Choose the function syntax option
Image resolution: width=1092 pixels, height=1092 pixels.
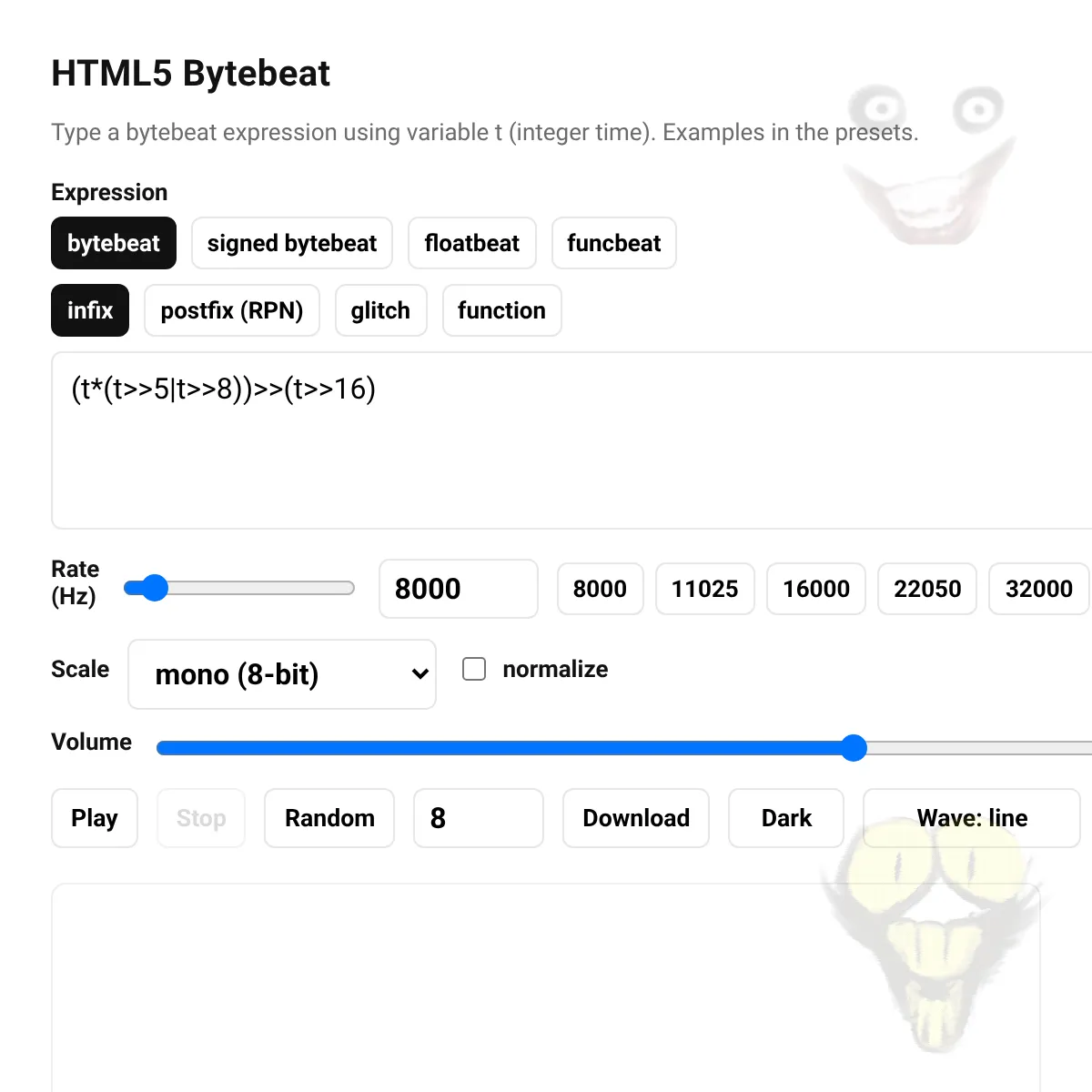point(501,310)
